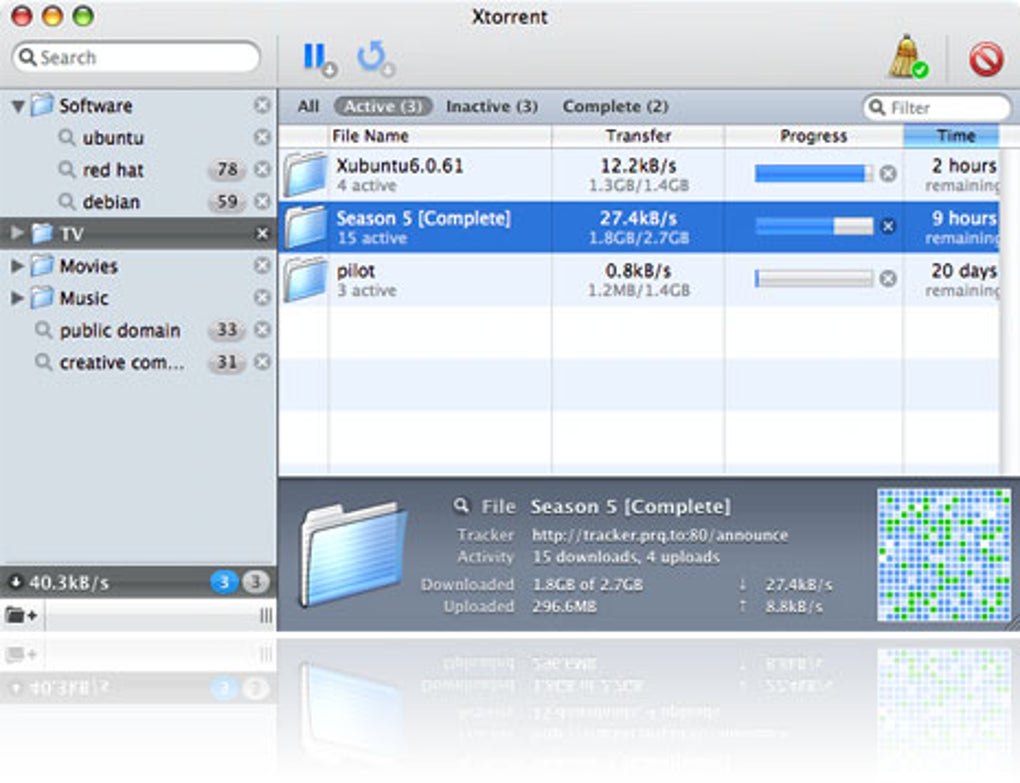Remove the Software folder with its X icon

tap(262, 105)
